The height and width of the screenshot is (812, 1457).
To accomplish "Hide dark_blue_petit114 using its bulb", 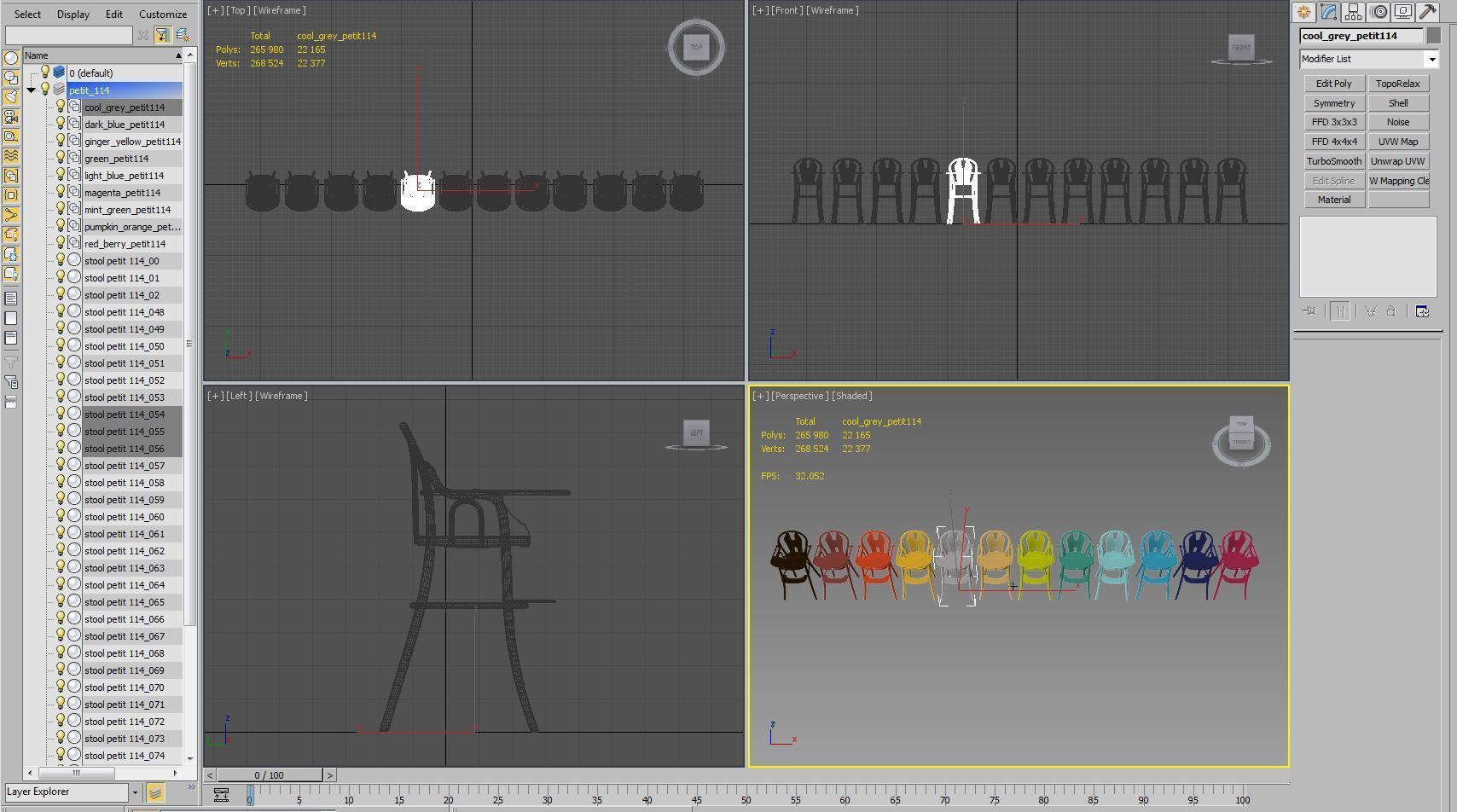I will point(61,124).
